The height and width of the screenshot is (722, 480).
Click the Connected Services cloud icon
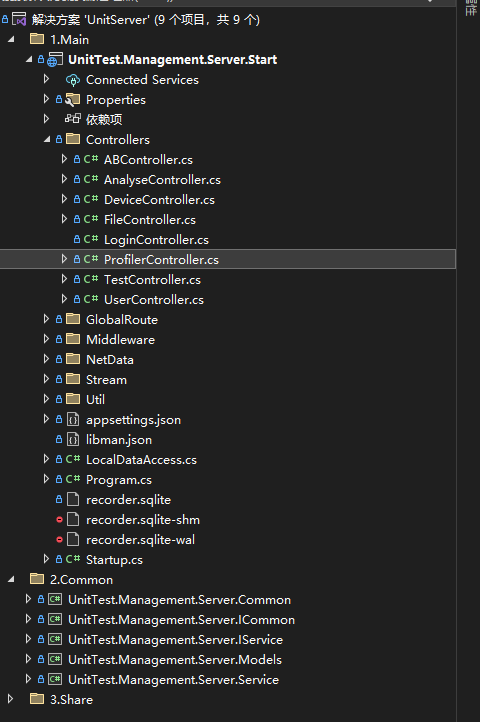point(73,80)
